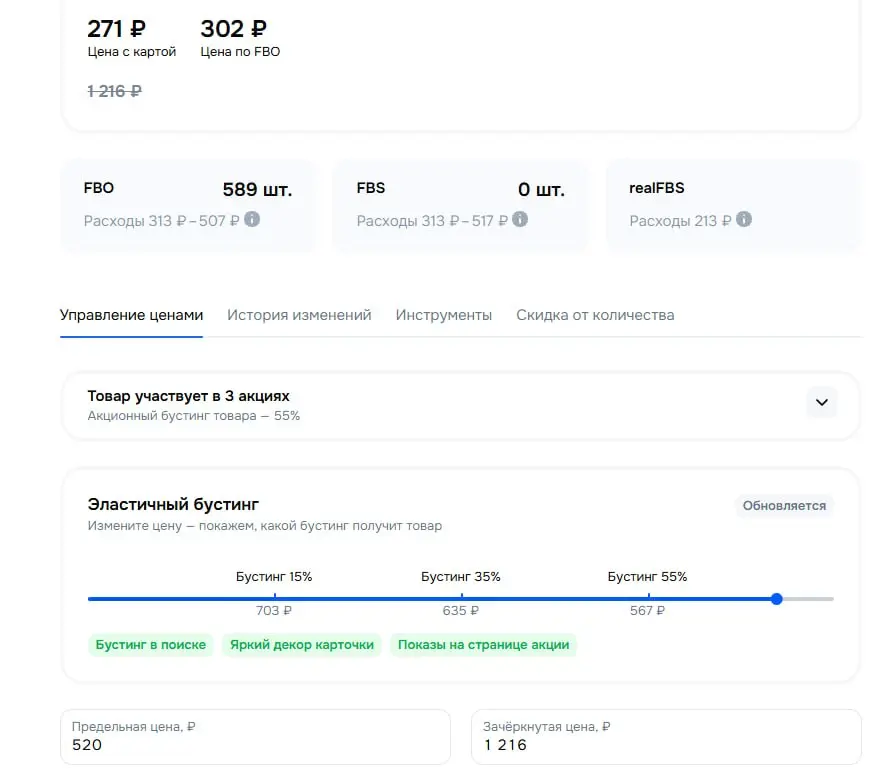Click the "302 ₽" FBO price
Image resolution: width=893 pixels, height=774 pixels.
coord(234,28)
